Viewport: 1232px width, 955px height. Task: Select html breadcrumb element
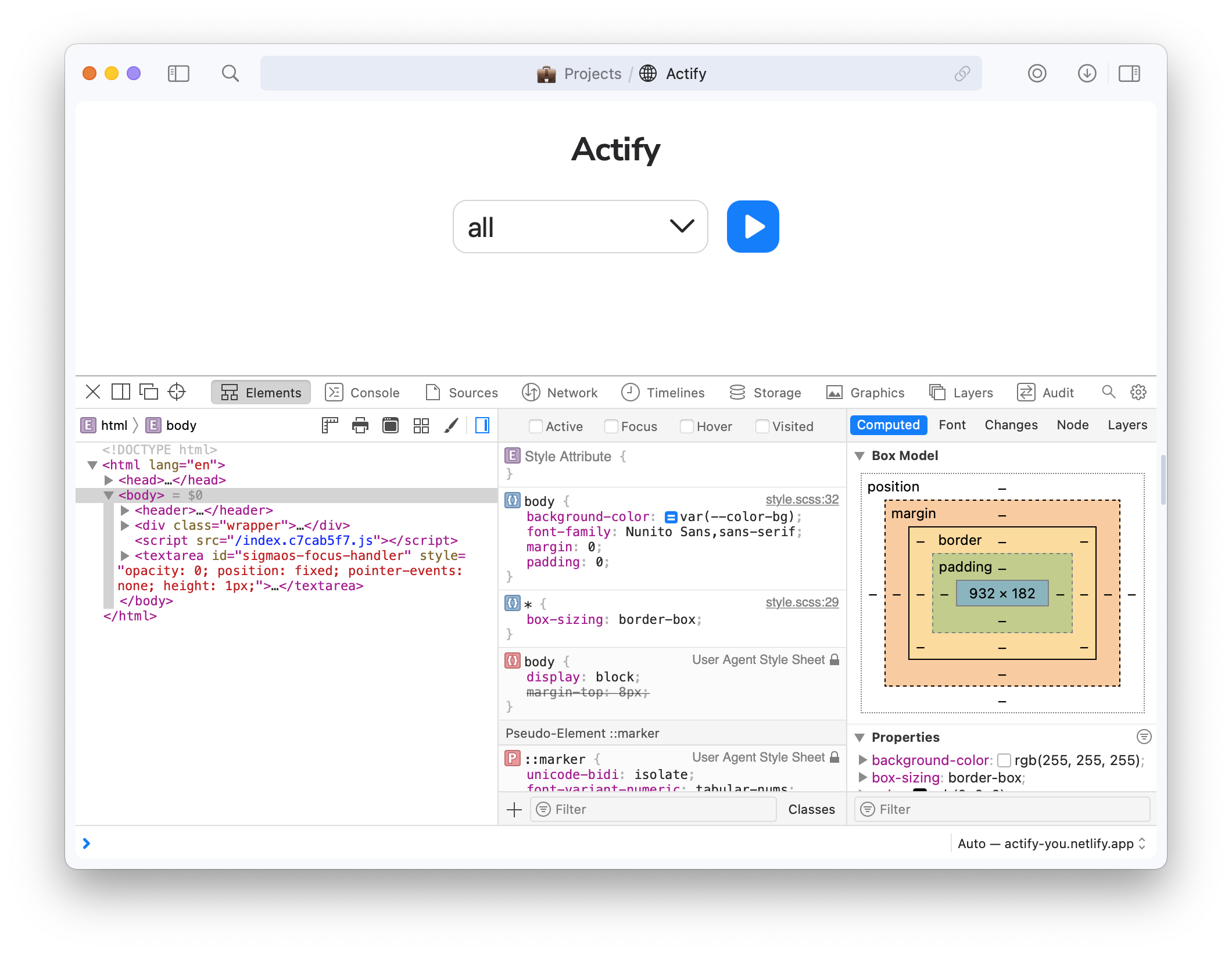[x=104, y=425]
